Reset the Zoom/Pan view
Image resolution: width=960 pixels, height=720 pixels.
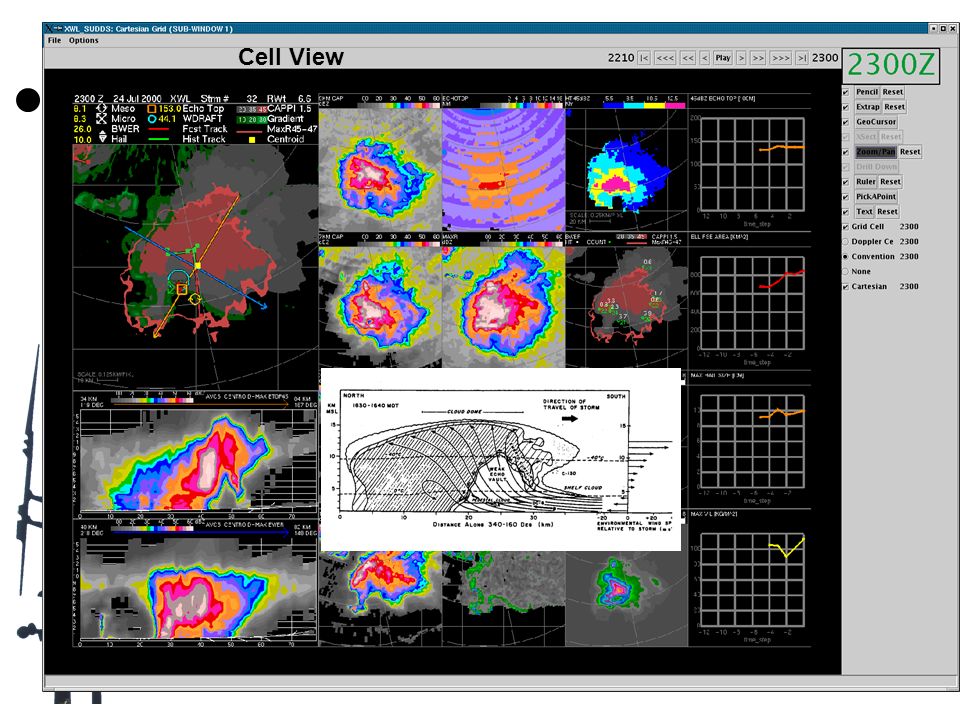coord(910,152)
